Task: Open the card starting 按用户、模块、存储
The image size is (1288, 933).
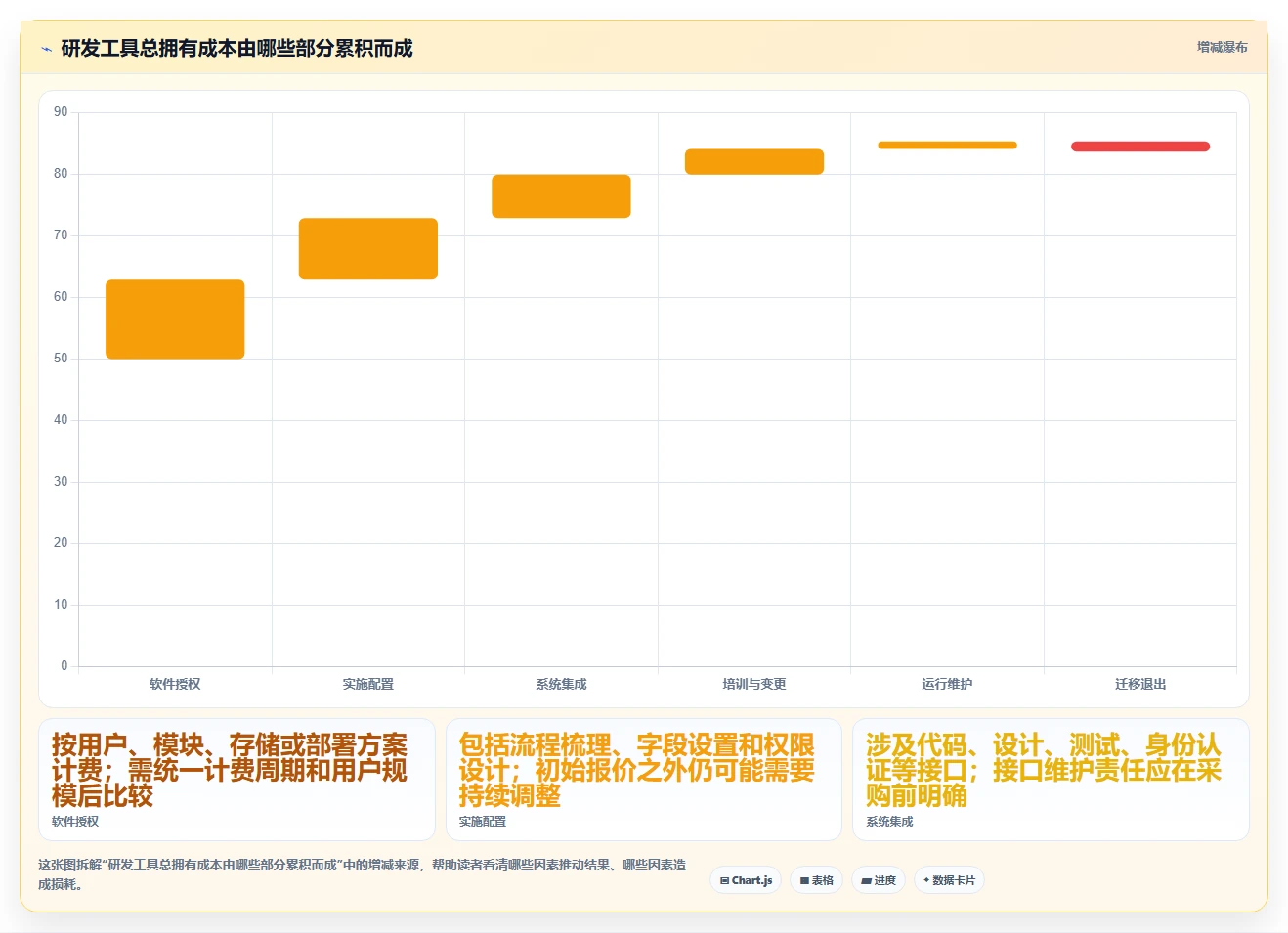Action: point(236,780)
